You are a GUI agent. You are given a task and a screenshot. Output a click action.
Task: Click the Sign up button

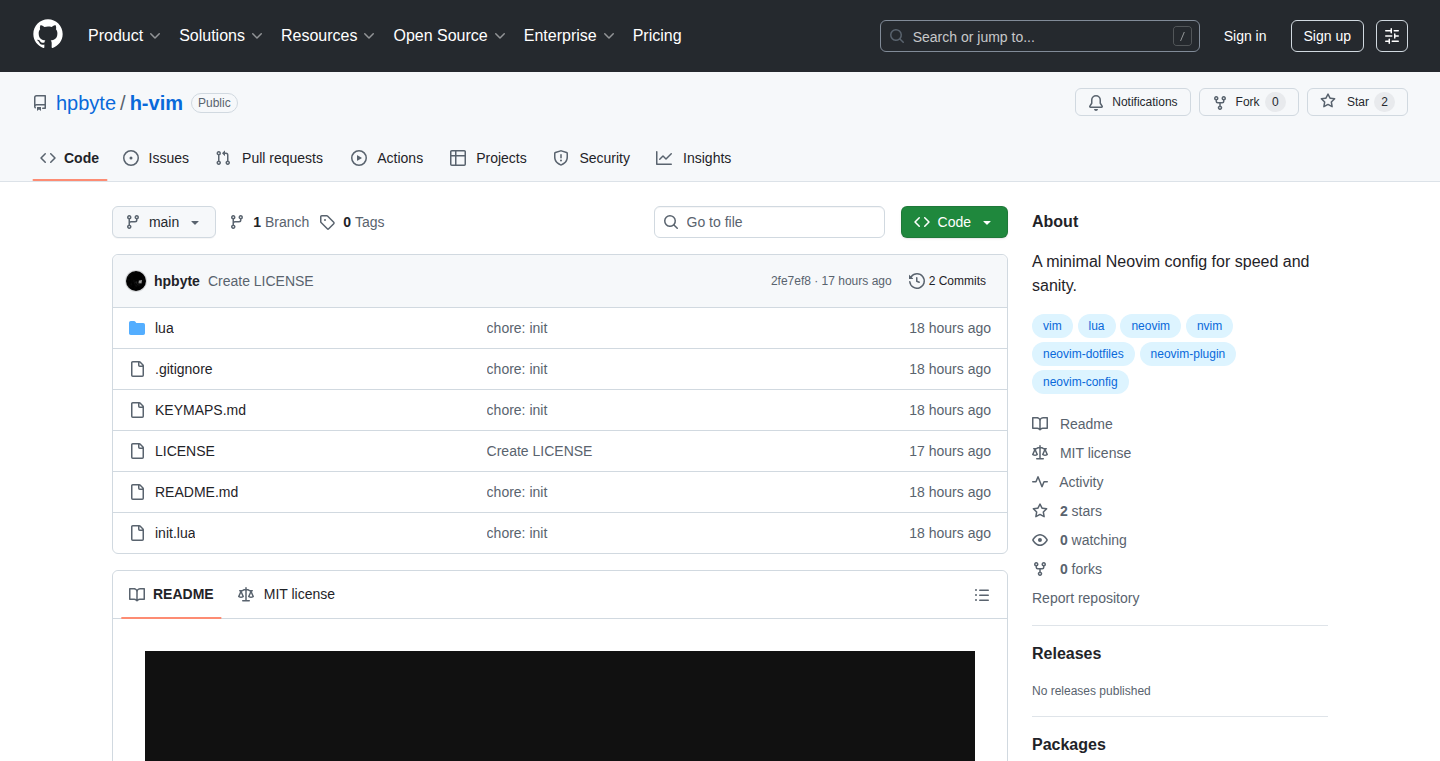1327,36
